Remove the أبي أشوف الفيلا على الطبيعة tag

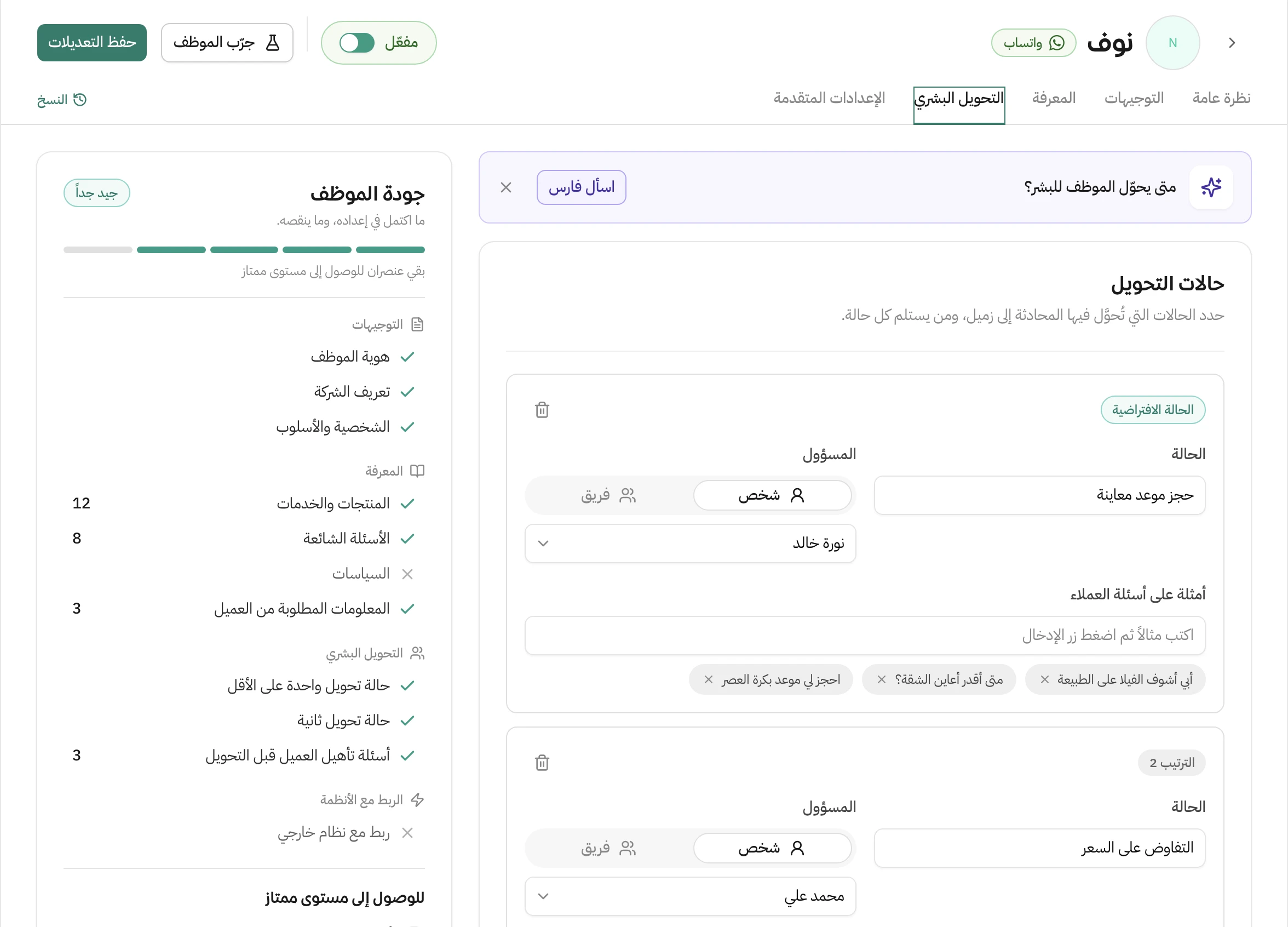[1044, 679]
